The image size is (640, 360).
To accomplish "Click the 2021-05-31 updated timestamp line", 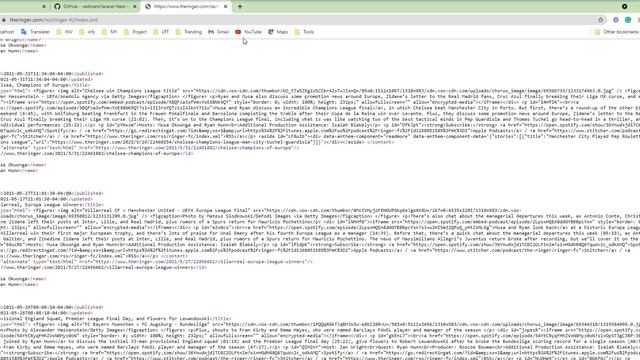I will [x=46, y=80].
